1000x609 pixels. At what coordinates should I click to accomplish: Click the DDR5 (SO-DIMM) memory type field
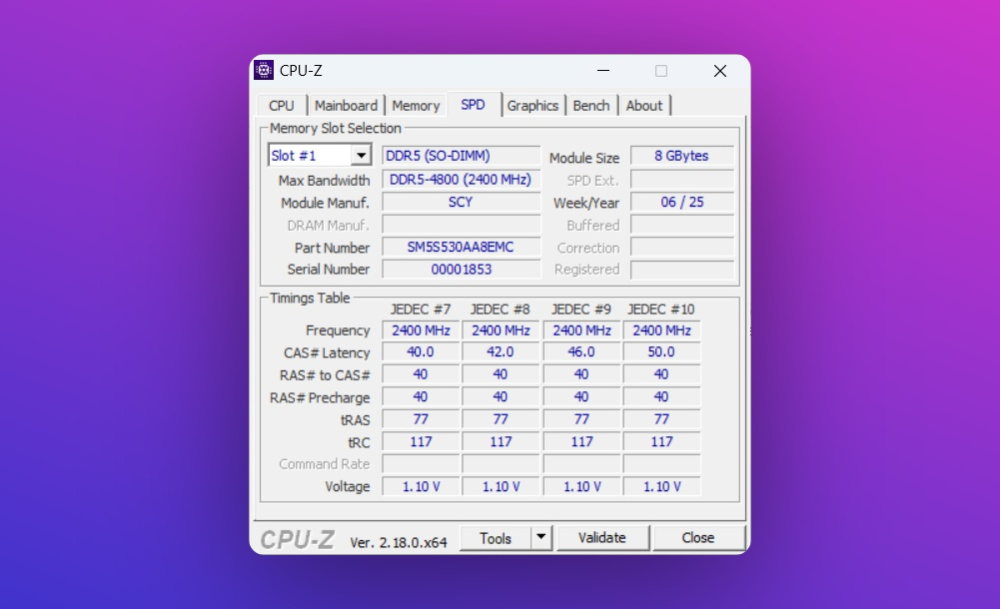point(461,156)
